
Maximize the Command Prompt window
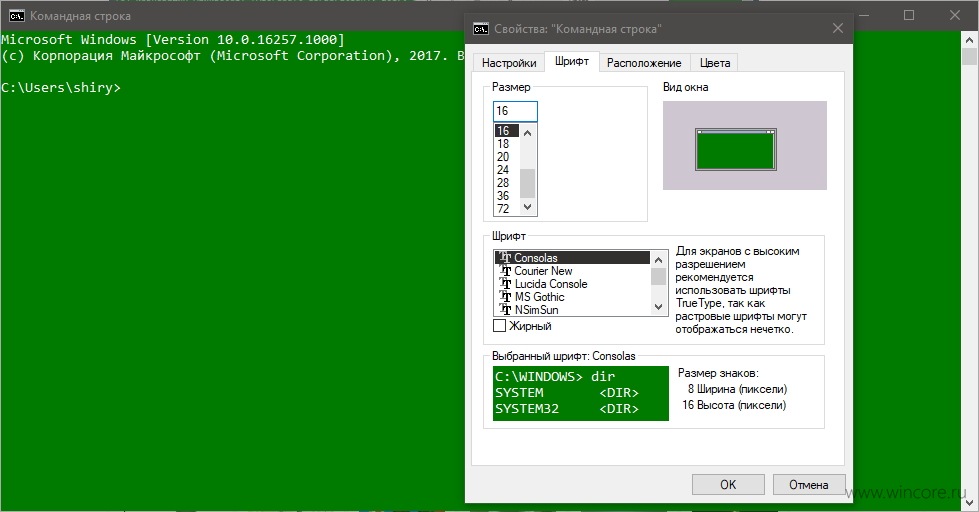pyautogui.click(x=909, y=16)
